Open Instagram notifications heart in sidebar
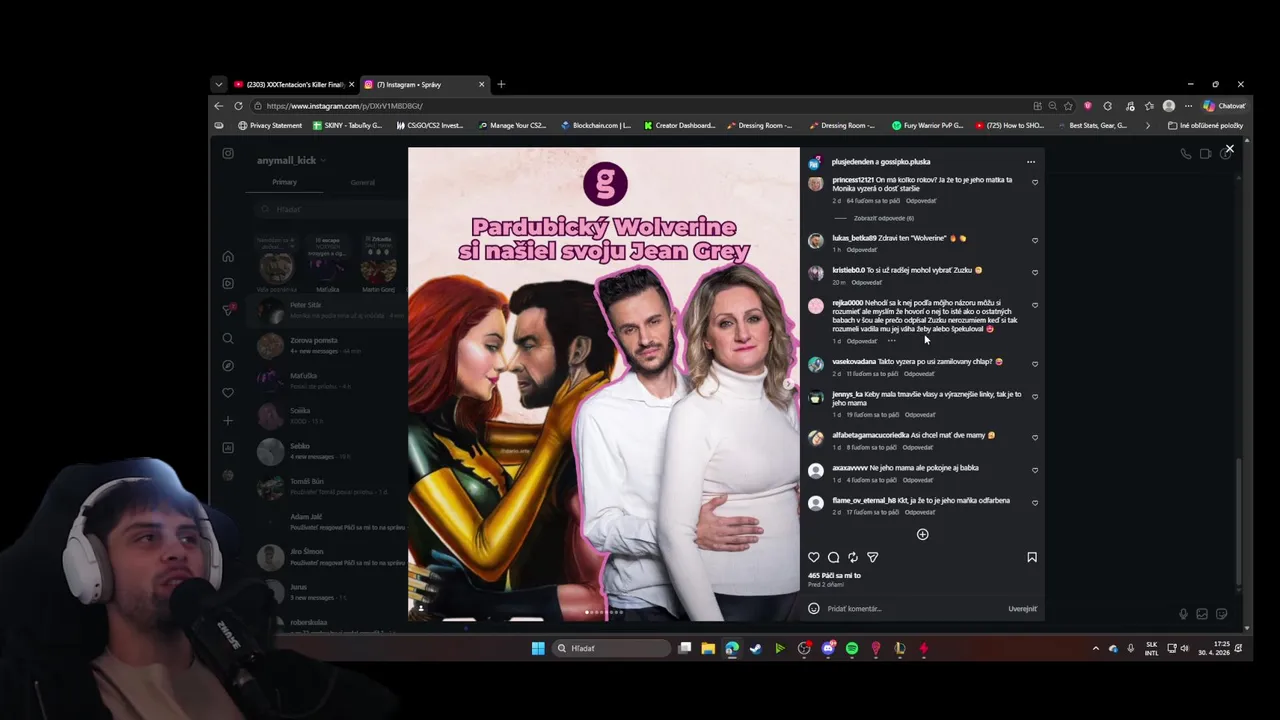This screenshot has height=720, width=1280. (x=228, y=393)
